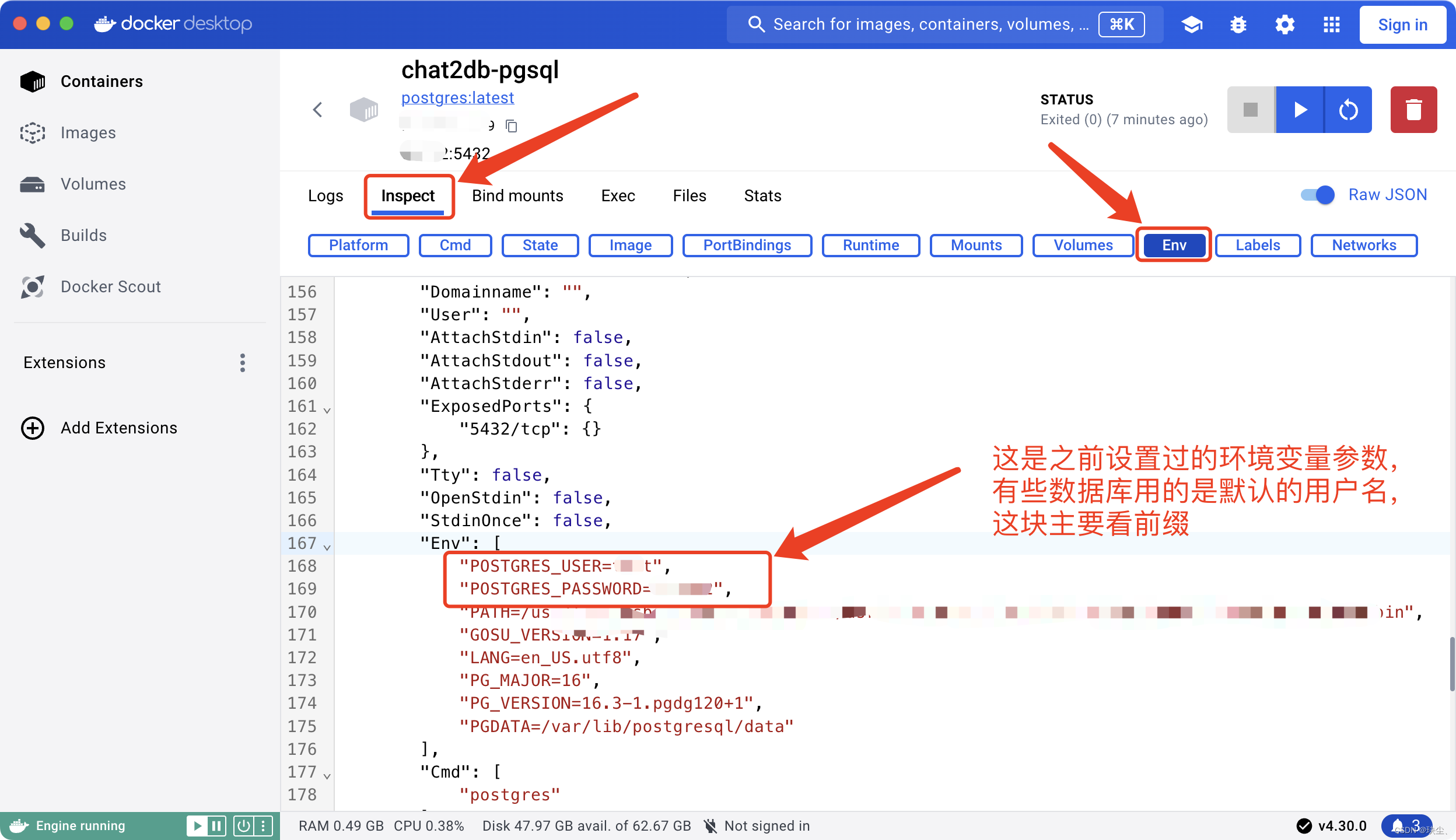The width and height of the screenshot is (1456, 840).
Task: Click the CPU 0.38% status entry
Action: 429,826
